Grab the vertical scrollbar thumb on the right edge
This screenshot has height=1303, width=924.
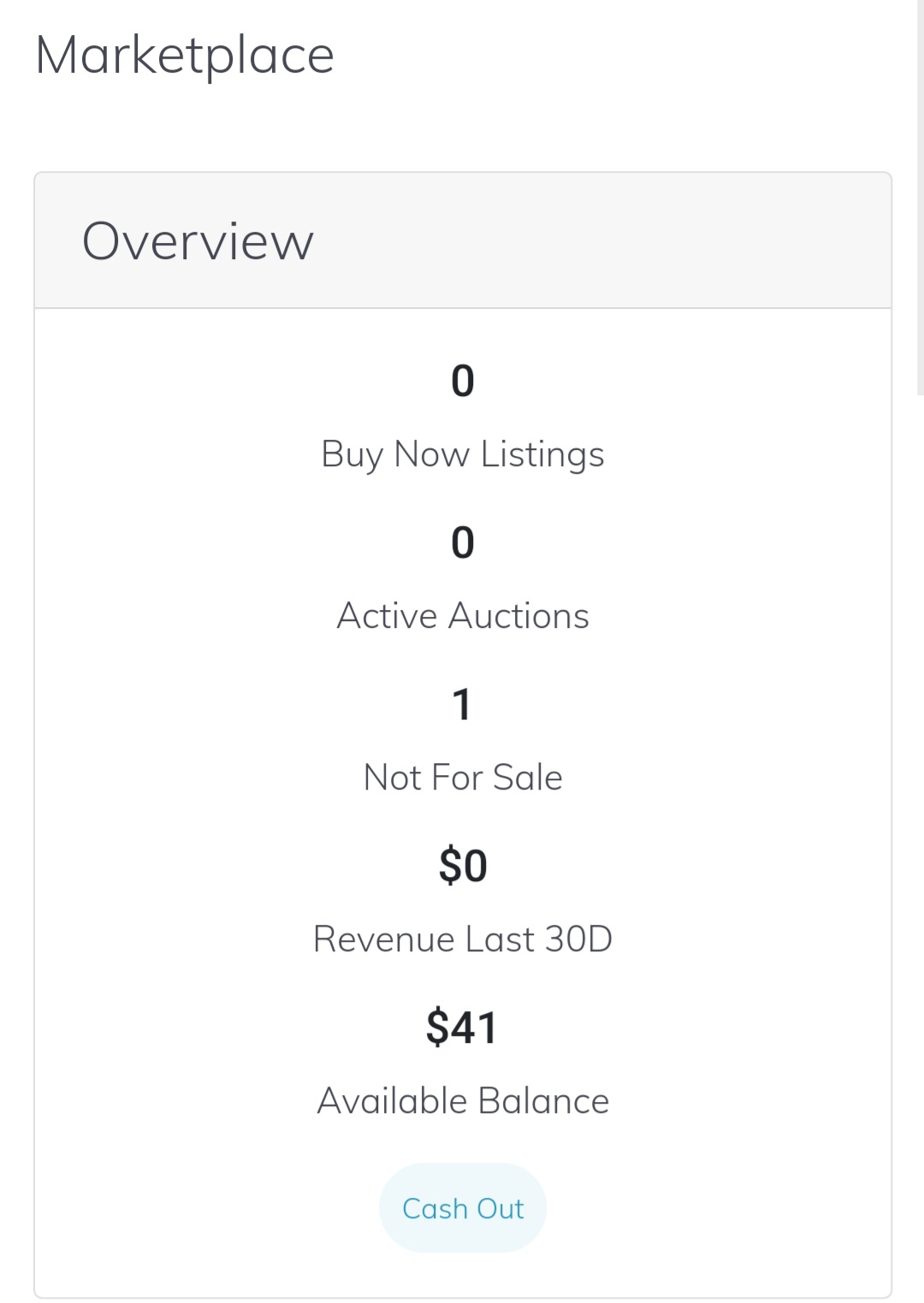[x=921, y=197]
